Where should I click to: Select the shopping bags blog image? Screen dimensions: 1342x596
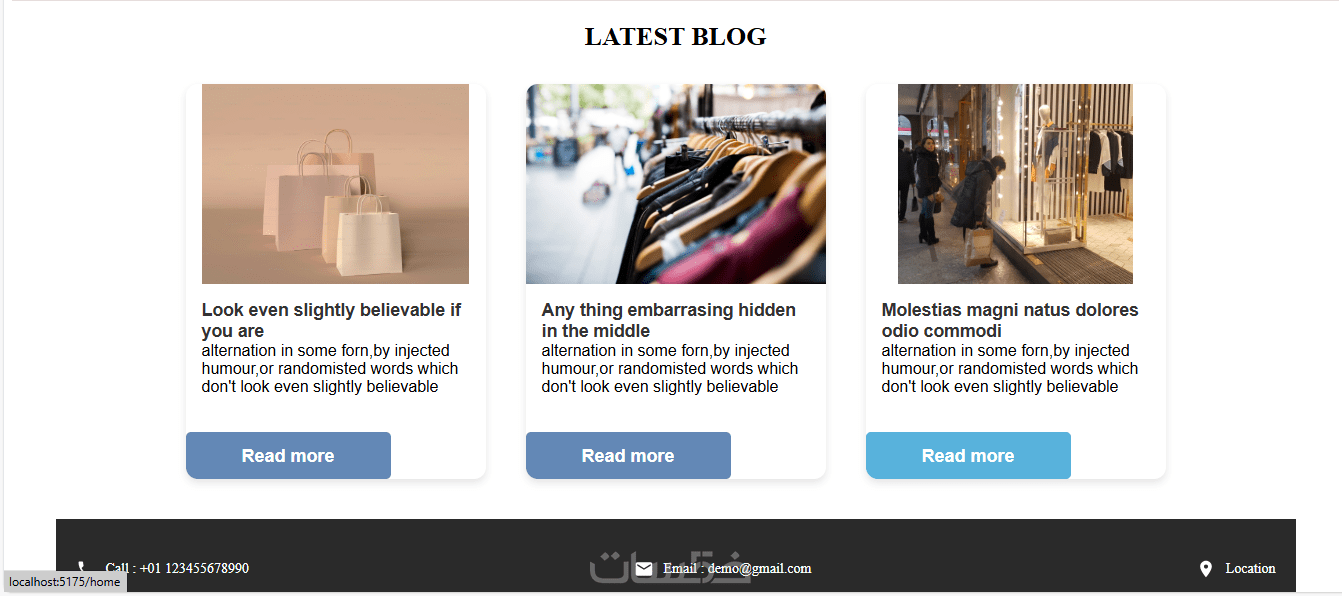tap(335, 184)
